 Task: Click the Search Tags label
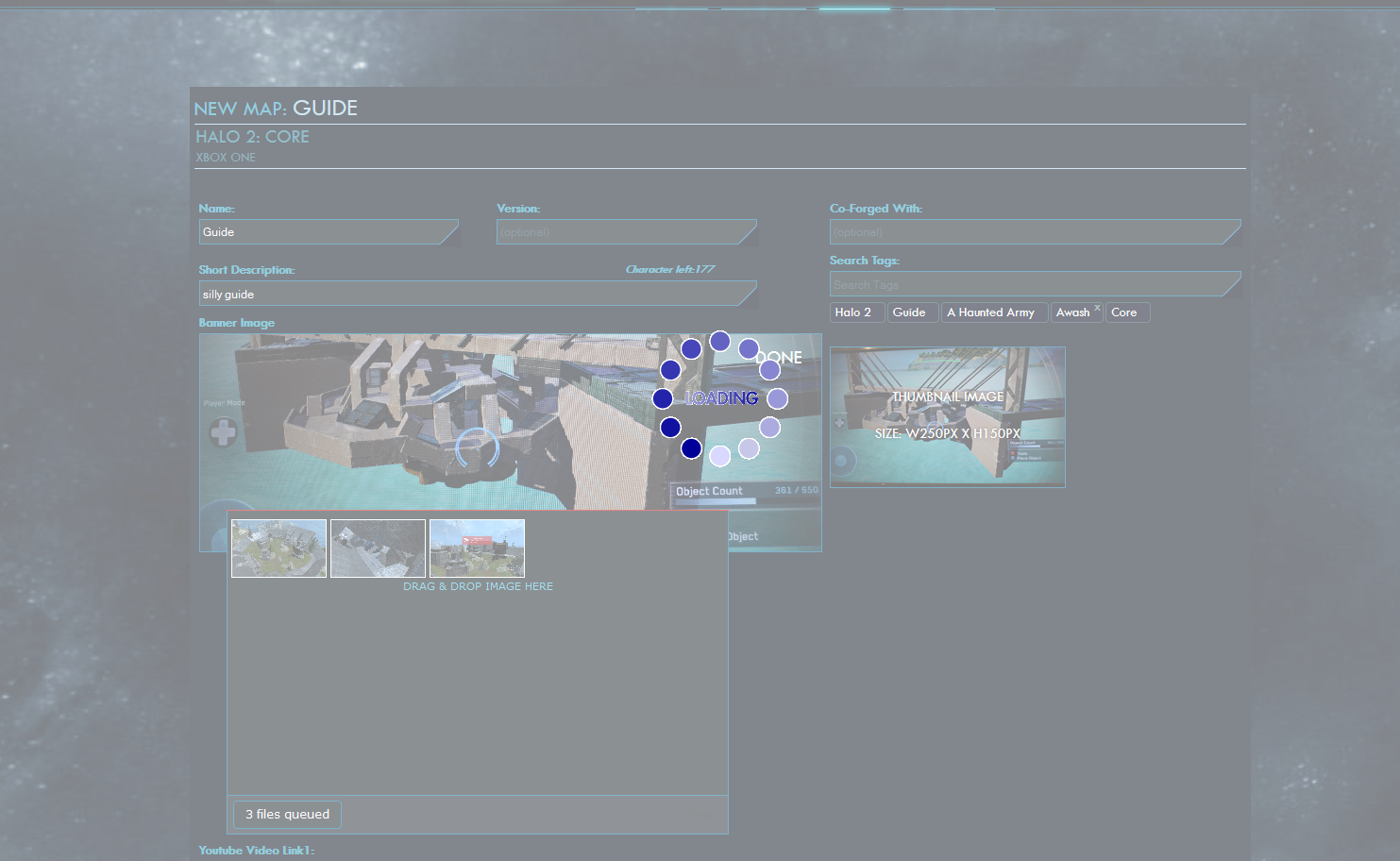tap(865, 261)
